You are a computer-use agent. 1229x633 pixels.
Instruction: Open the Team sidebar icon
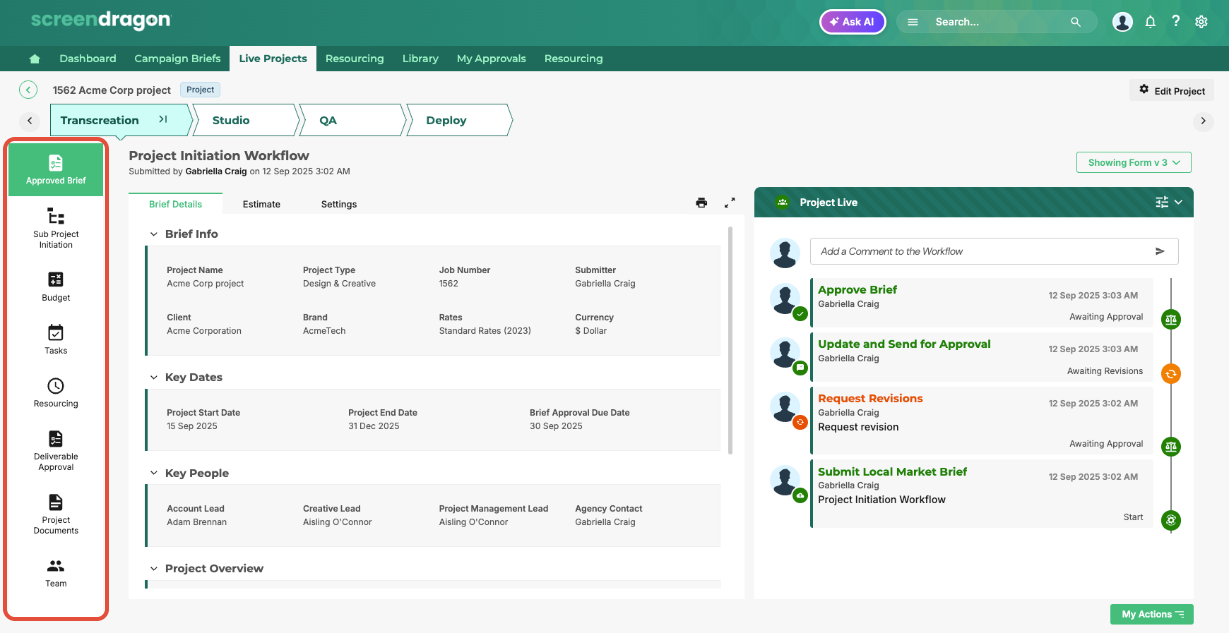click(x=56, y=572)
